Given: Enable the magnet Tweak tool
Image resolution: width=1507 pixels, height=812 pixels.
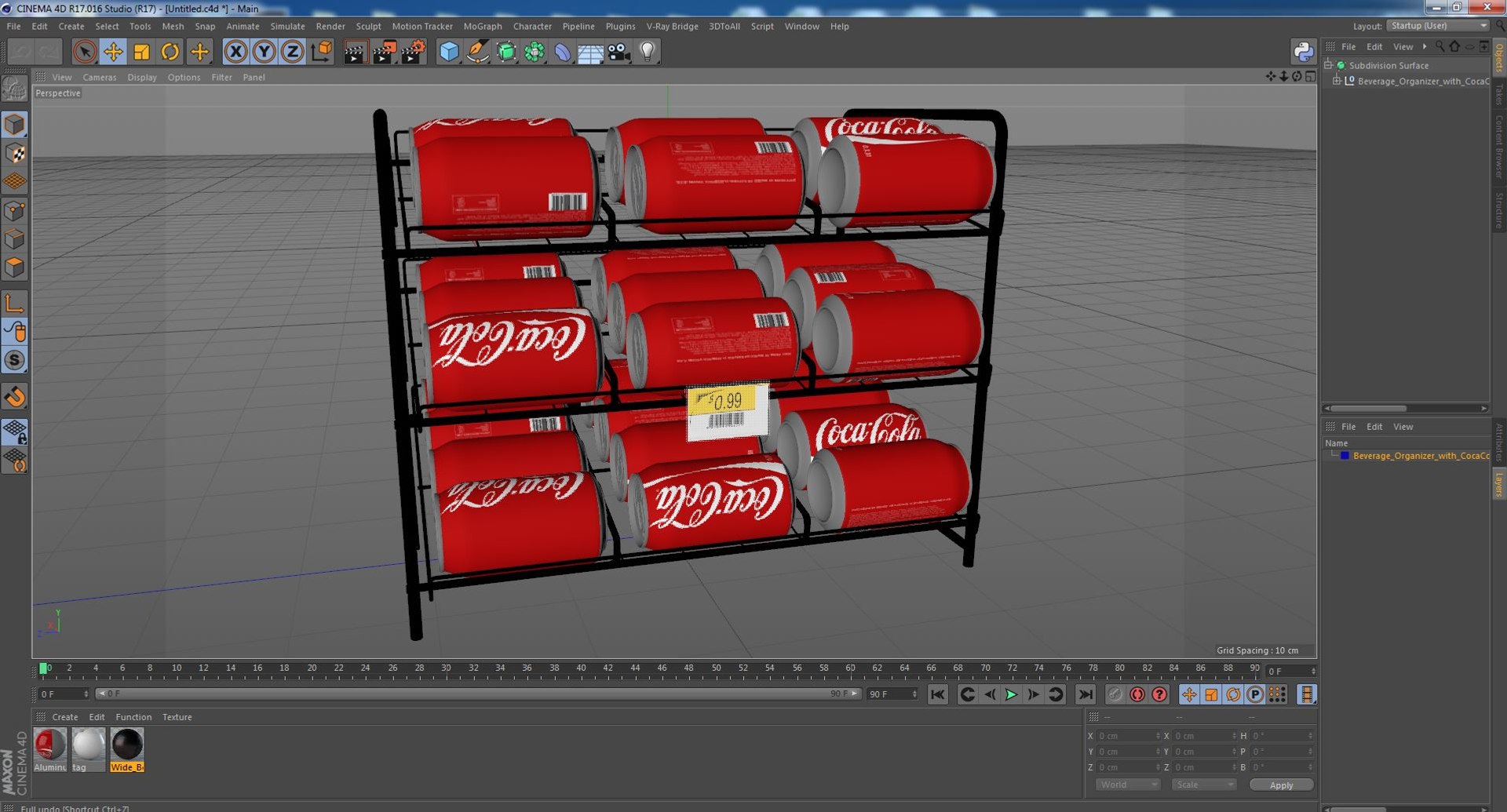Looking at the screenshot, I should coord(15,396).
